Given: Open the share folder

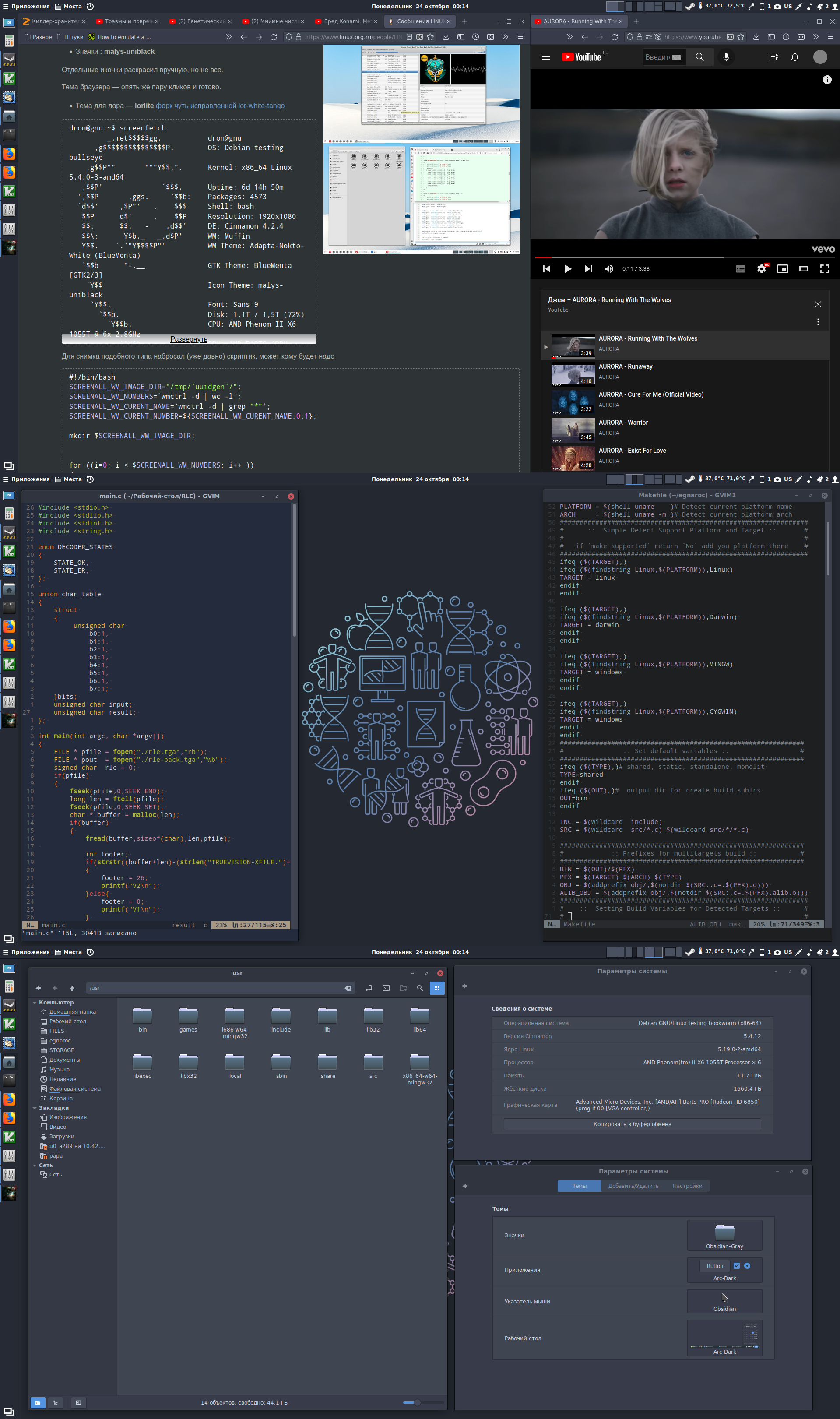Looking at the screenshot, I should (x=328, y=1067).
